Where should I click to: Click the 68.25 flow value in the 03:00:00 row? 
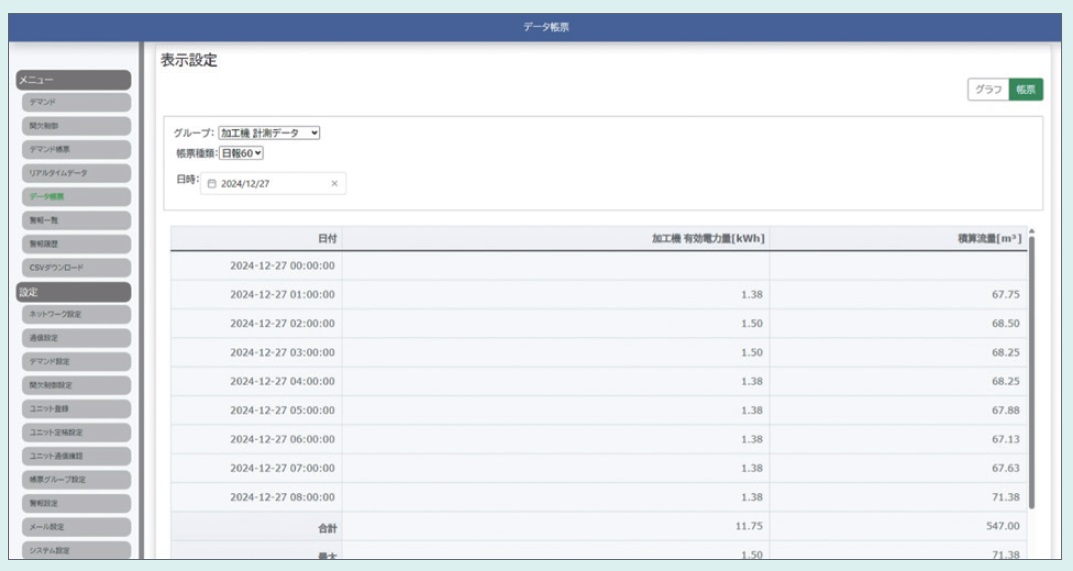pos(1006,353)
